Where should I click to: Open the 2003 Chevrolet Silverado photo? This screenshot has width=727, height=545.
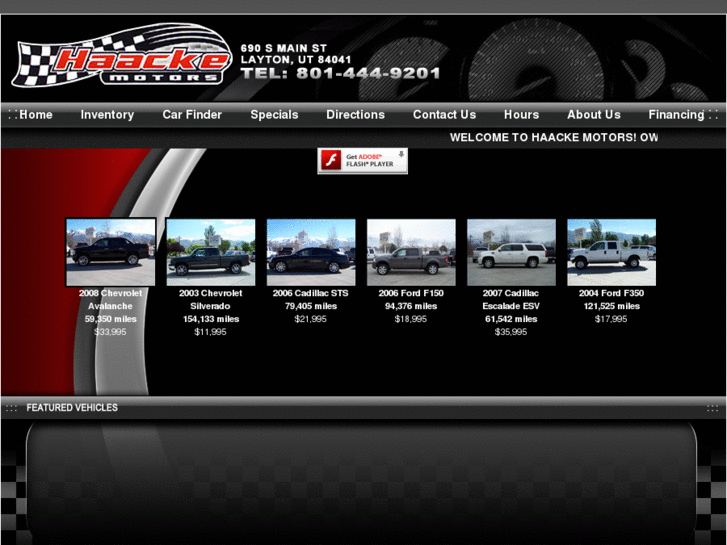tap(211, 252)
